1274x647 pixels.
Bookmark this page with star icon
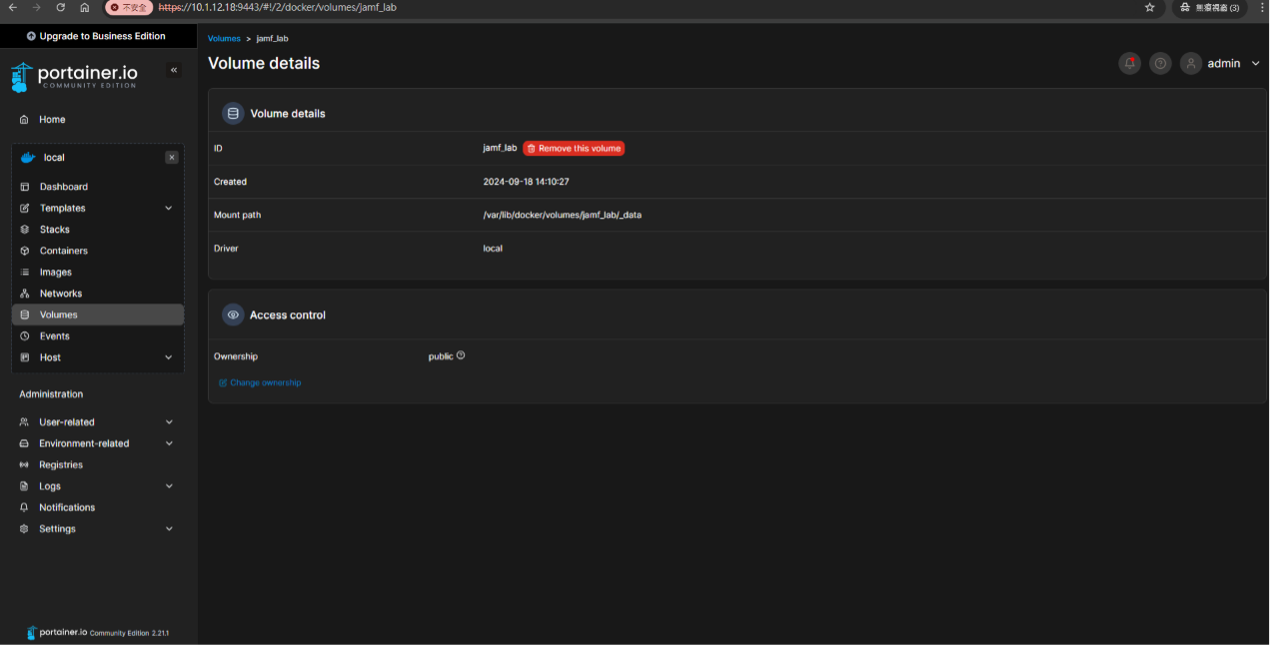(1150, 7)
